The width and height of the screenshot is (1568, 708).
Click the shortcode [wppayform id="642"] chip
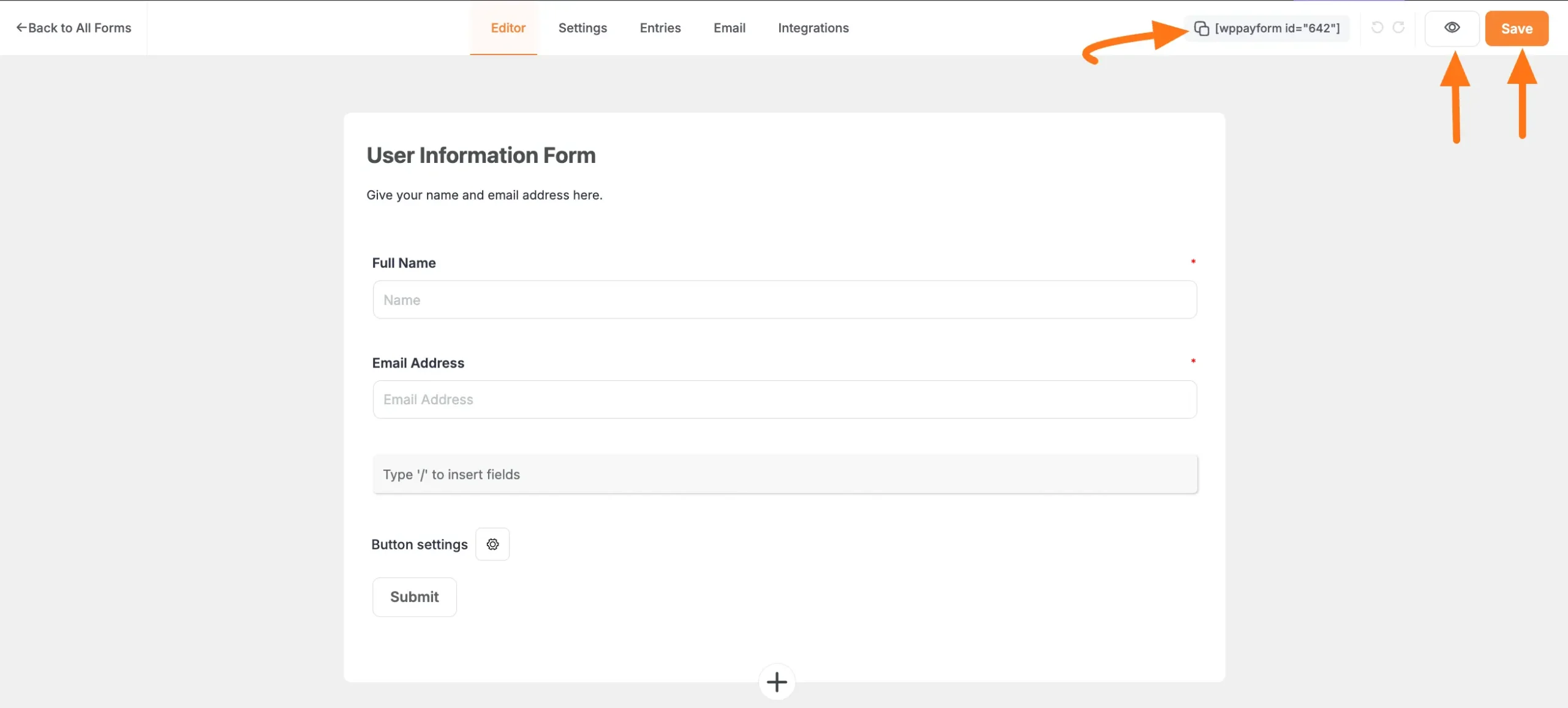(1277, 28)
